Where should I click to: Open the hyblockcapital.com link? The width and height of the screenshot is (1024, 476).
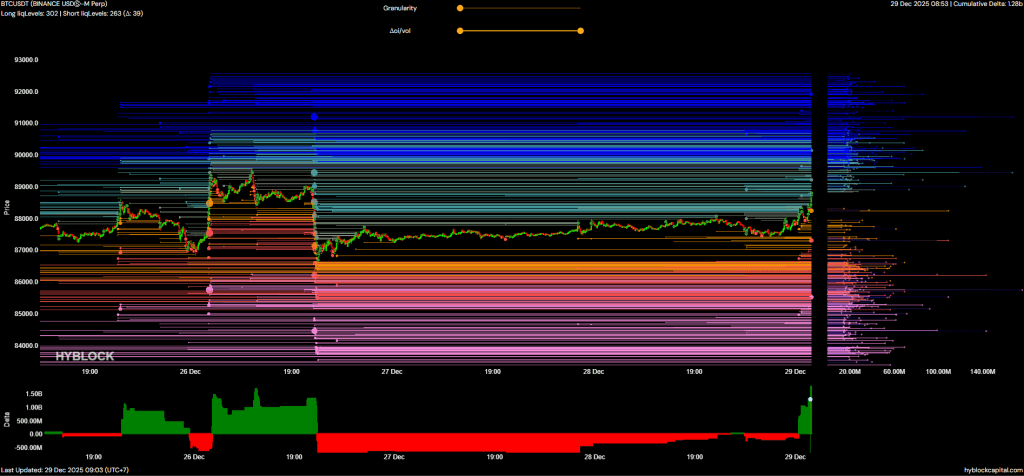[x=991, y=470]
